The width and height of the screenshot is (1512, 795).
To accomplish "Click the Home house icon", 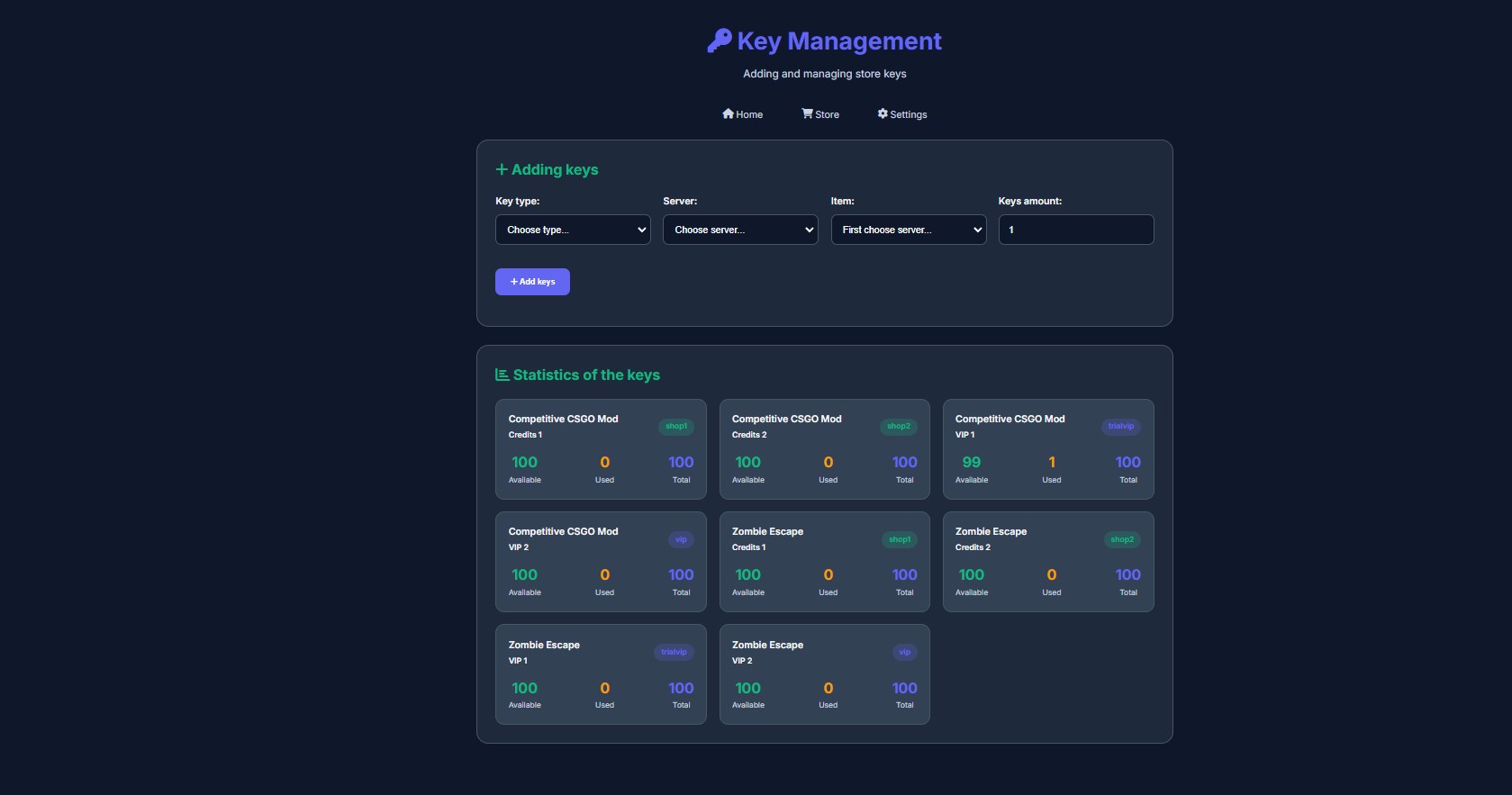I will tap(728, 113).
